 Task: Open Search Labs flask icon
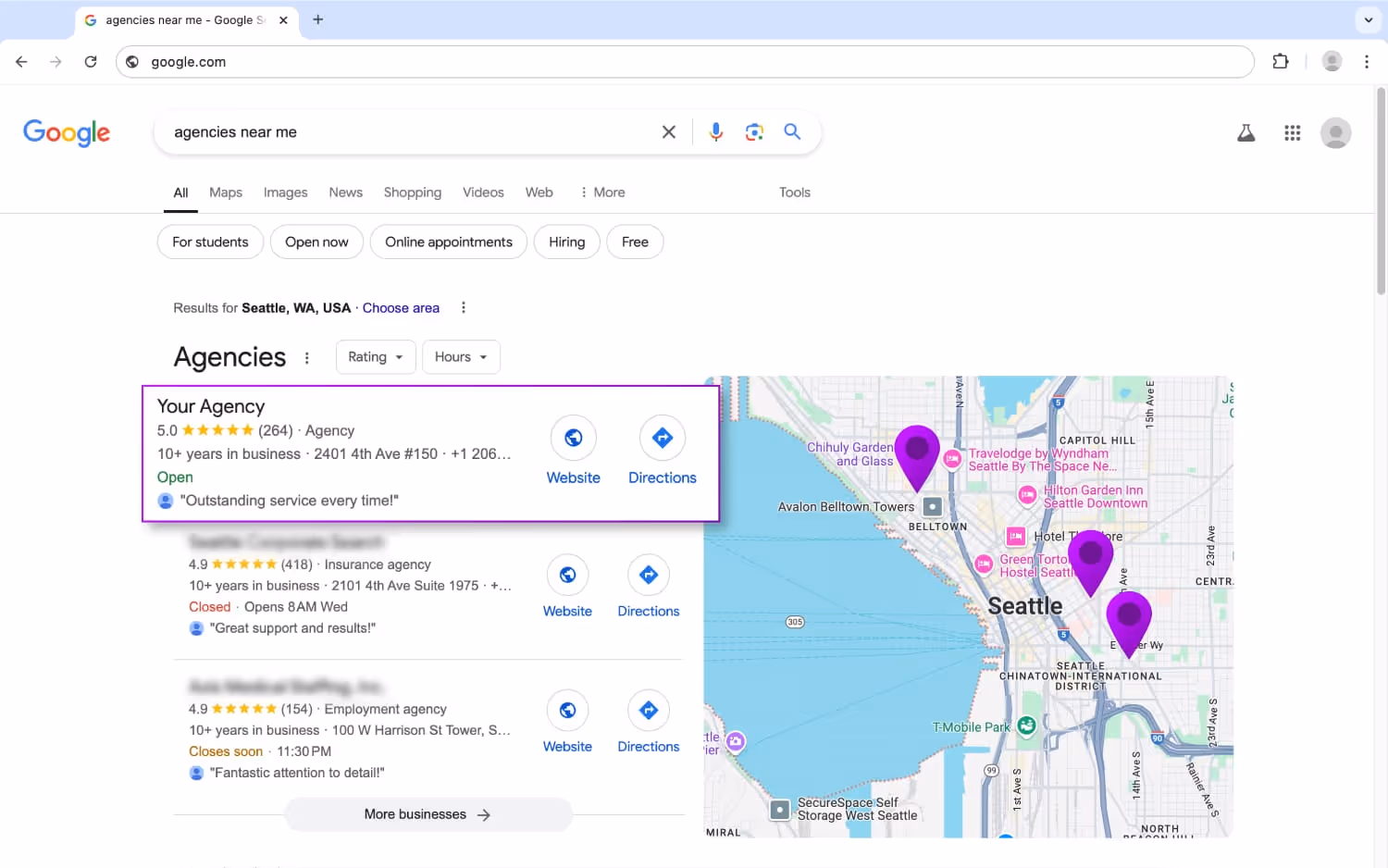coord(1246,133)
